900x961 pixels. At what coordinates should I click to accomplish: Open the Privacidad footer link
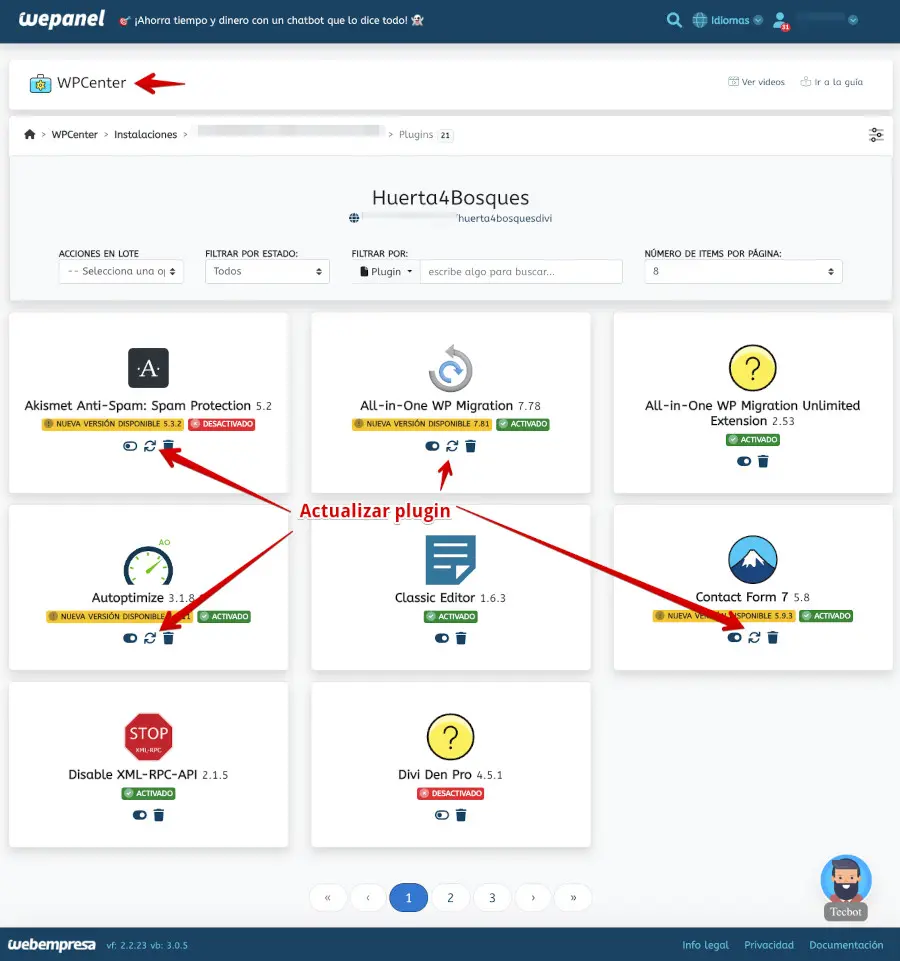coord(769,945)
